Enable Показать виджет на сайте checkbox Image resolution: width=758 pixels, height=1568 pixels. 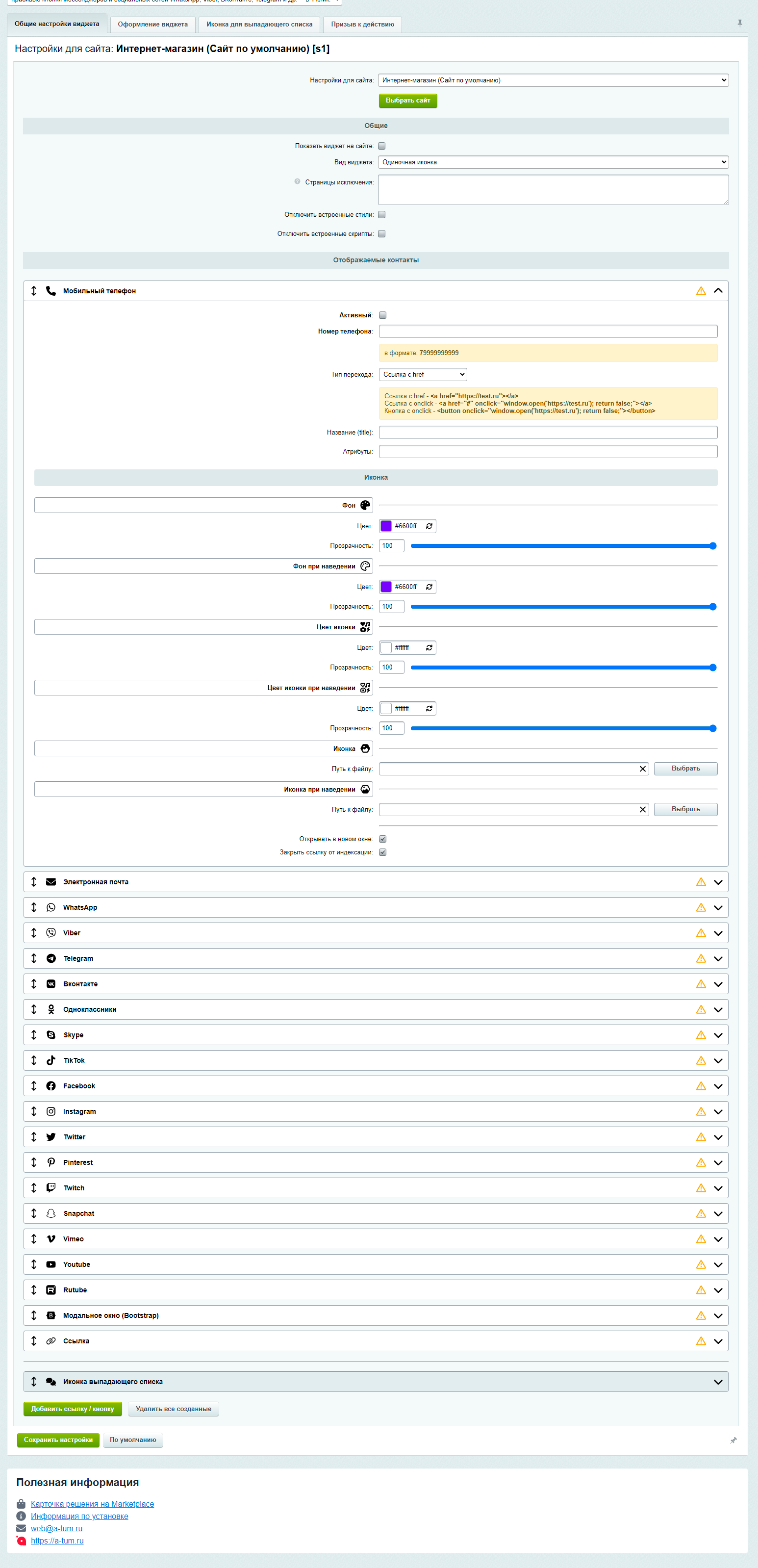pos(382,146)
